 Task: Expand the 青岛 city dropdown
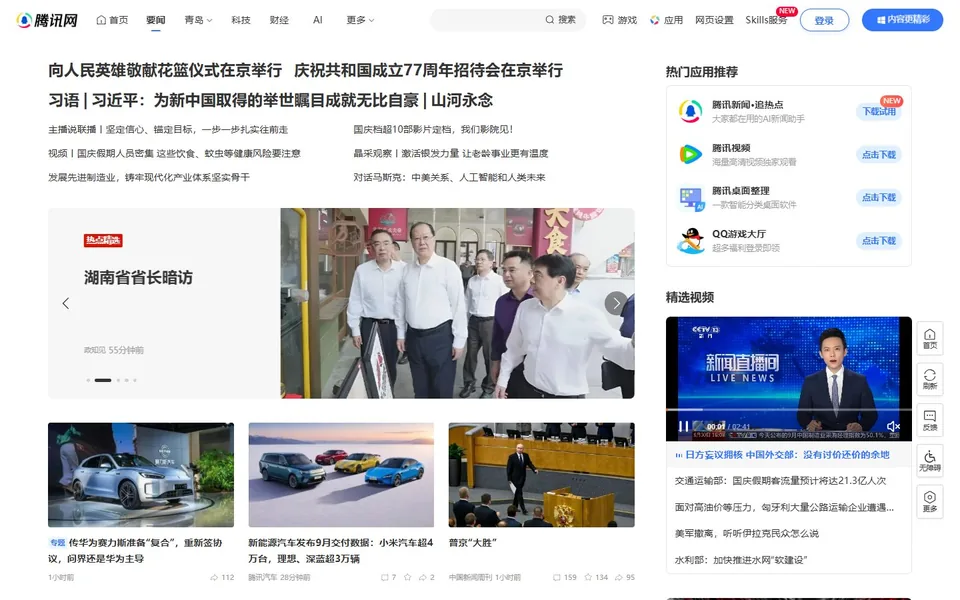198,20
